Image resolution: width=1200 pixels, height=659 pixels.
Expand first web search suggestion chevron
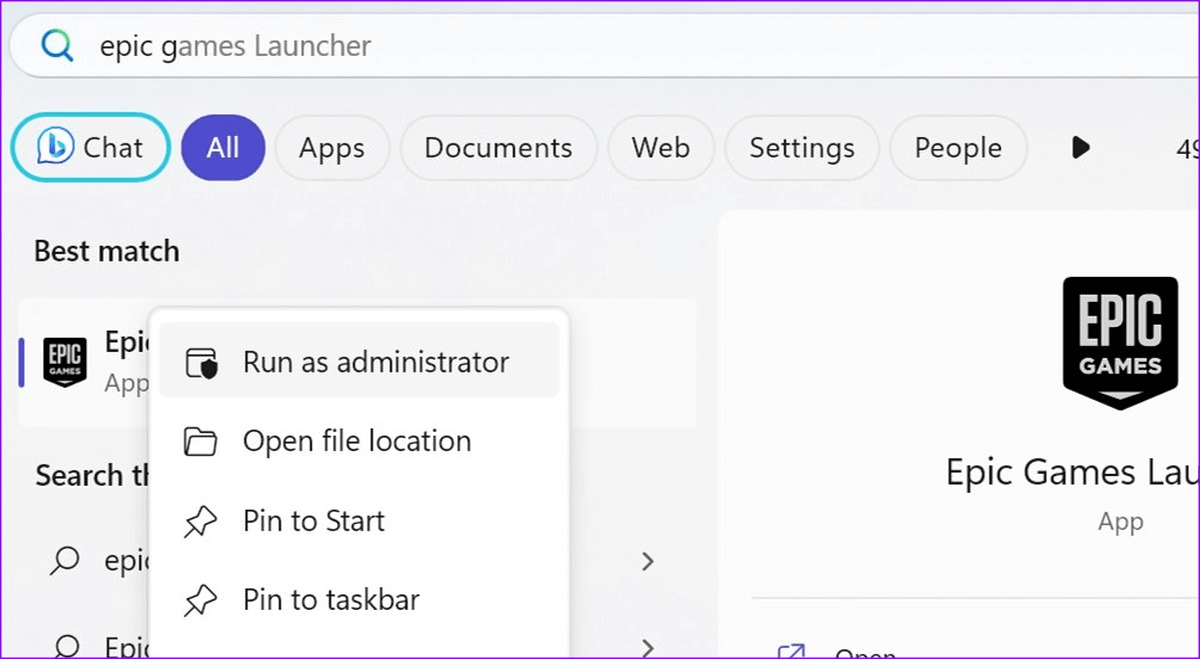pyautogui.click(x=648, y=561)
